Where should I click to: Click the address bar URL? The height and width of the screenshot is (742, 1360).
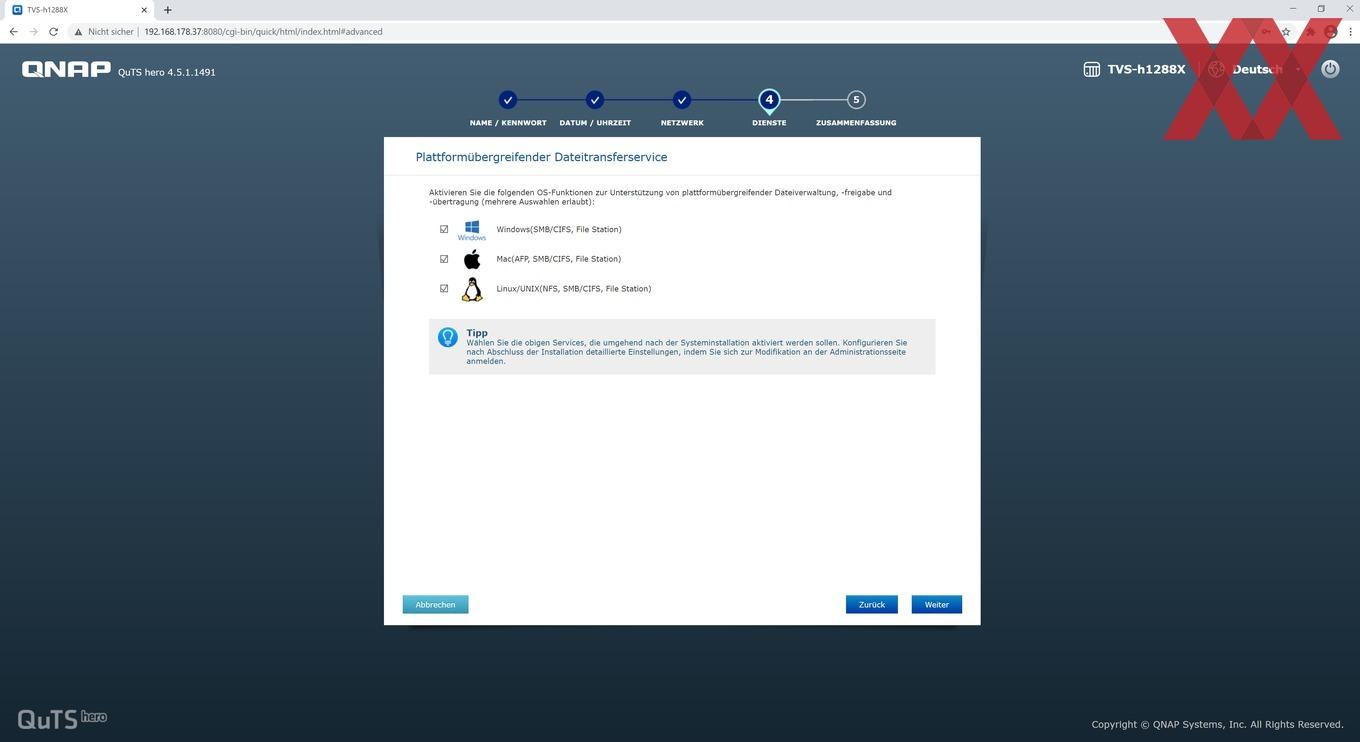[x=263, y=32]
